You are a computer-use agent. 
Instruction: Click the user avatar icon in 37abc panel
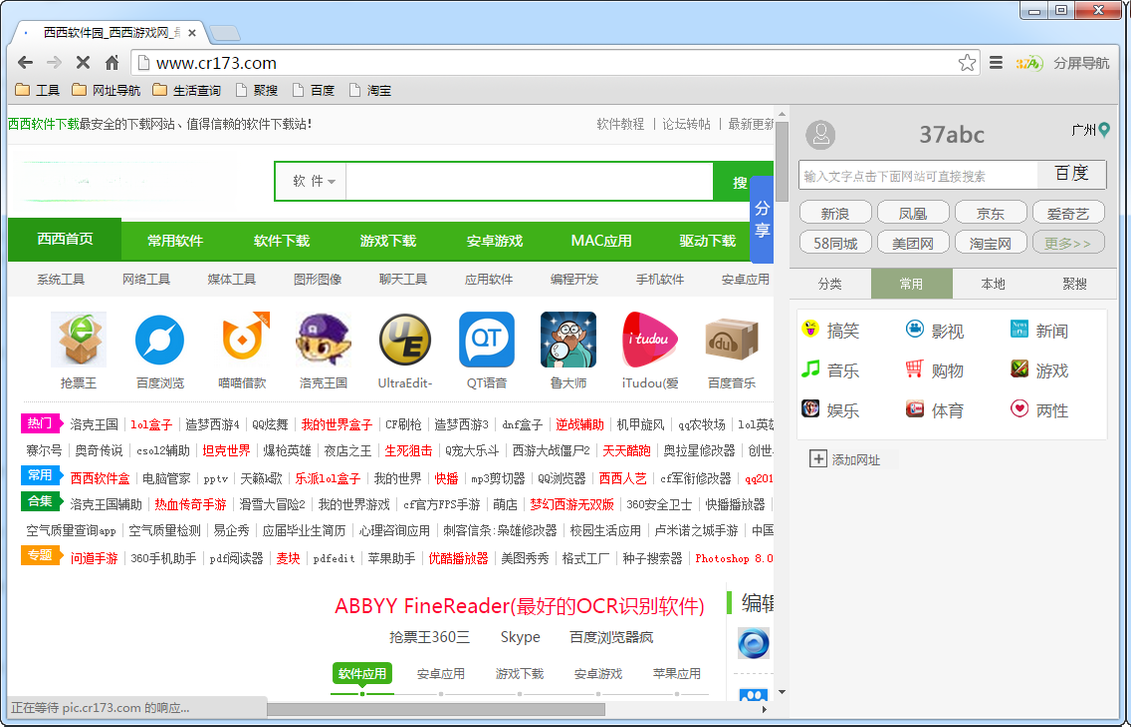(x=820, y=135)
